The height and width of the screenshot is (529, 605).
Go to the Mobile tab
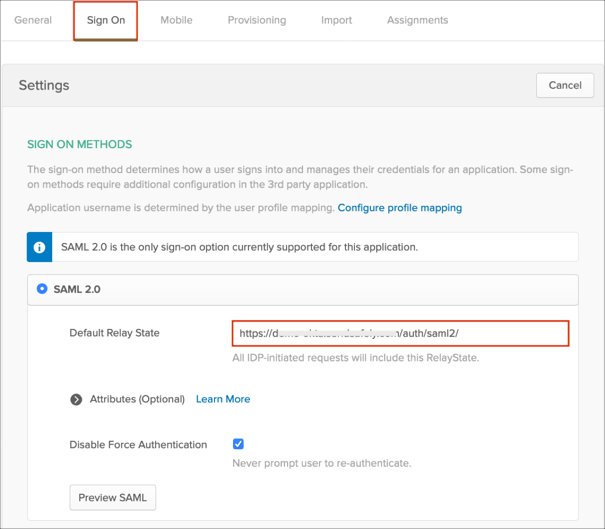176,20
